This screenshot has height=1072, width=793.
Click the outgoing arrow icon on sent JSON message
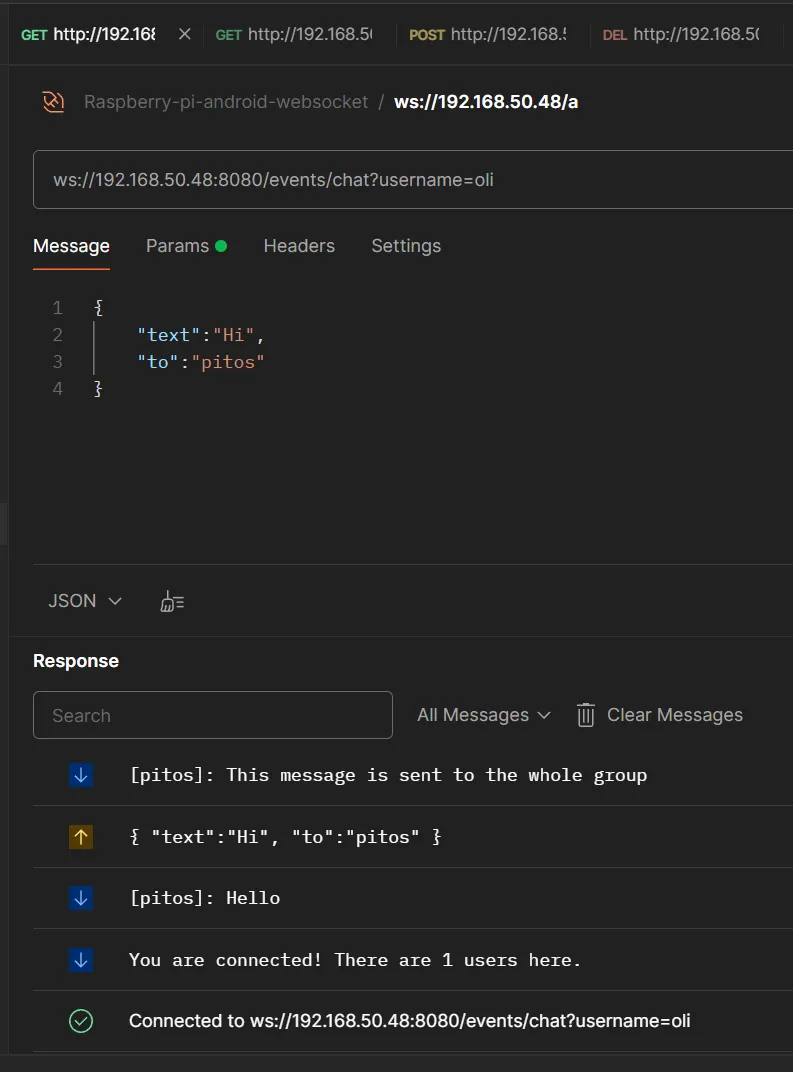point(81,837)
